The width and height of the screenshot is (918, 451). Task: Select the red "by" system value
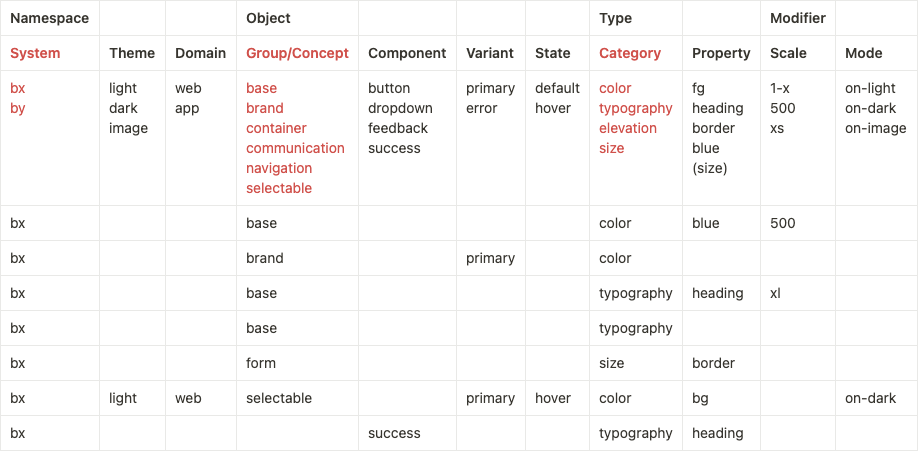pyautogui.click(x=18, y=108)
